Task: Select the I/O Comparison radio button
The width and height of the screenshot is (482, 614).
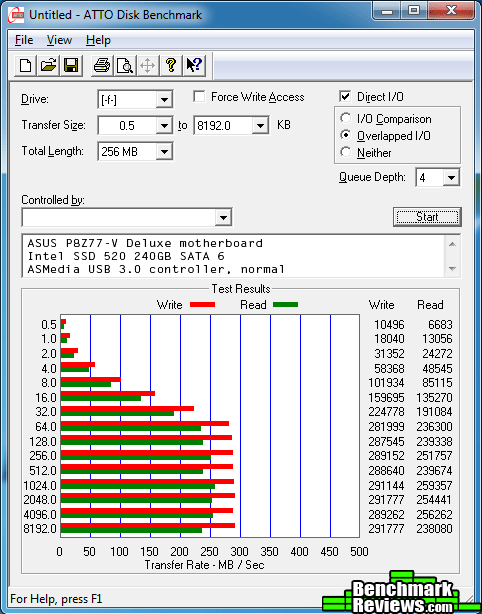Action: pos(346,118)
